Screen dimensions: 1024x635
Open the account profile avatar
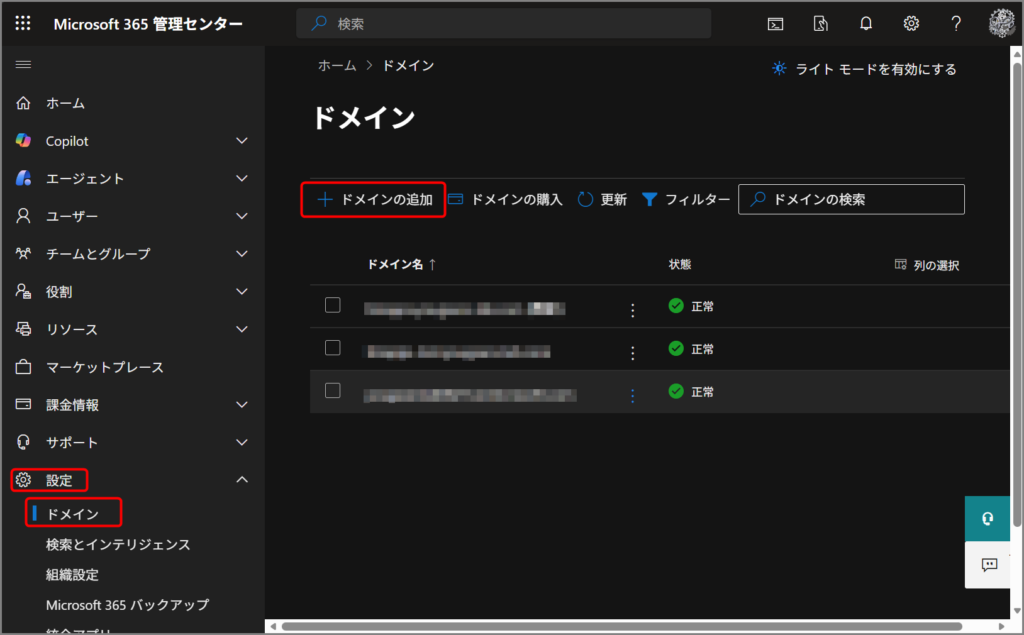point(1001,23)
